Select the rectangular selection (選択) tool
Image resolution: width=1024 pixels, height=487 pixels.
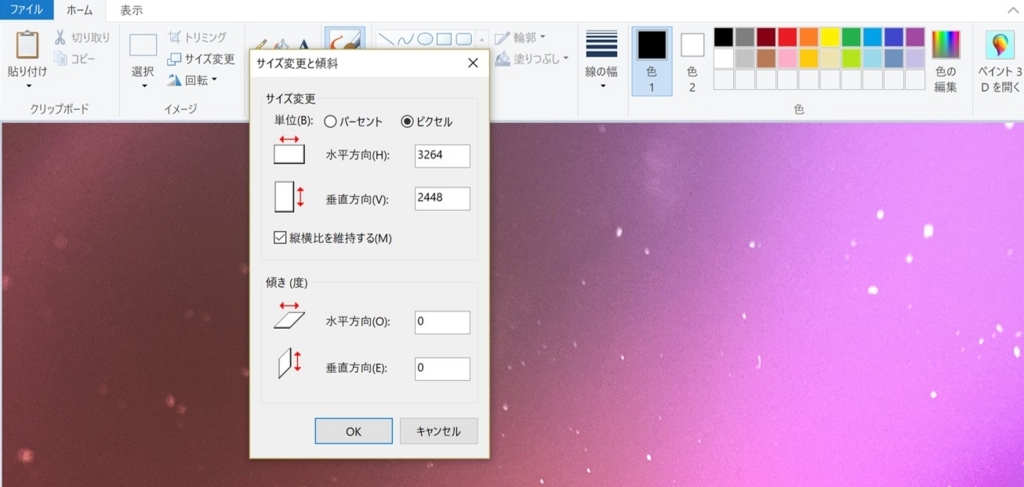point(143,46)
